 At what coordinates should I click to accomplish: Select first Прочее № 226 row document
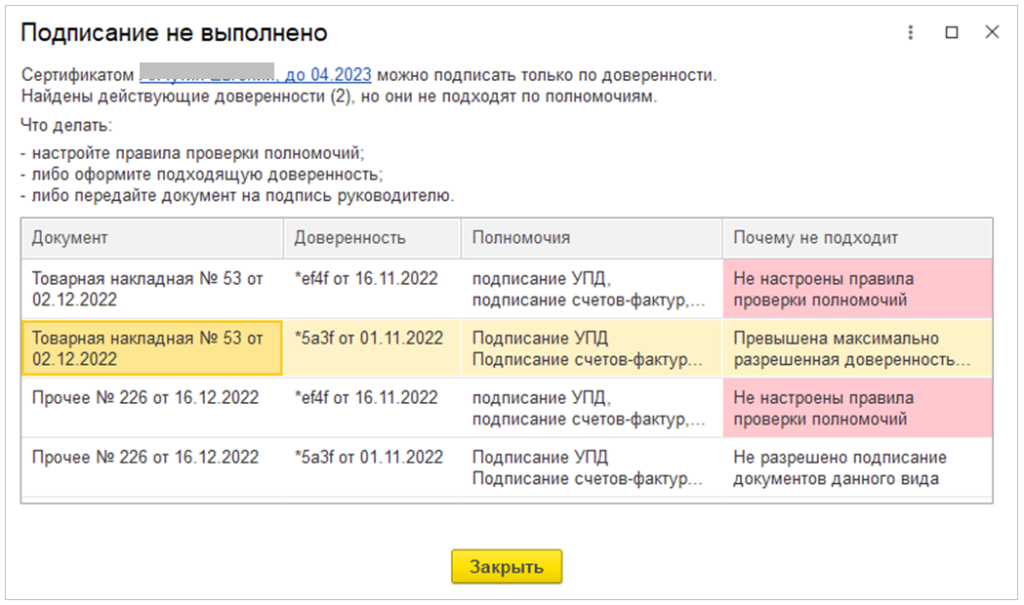click(x=145, y=398)
